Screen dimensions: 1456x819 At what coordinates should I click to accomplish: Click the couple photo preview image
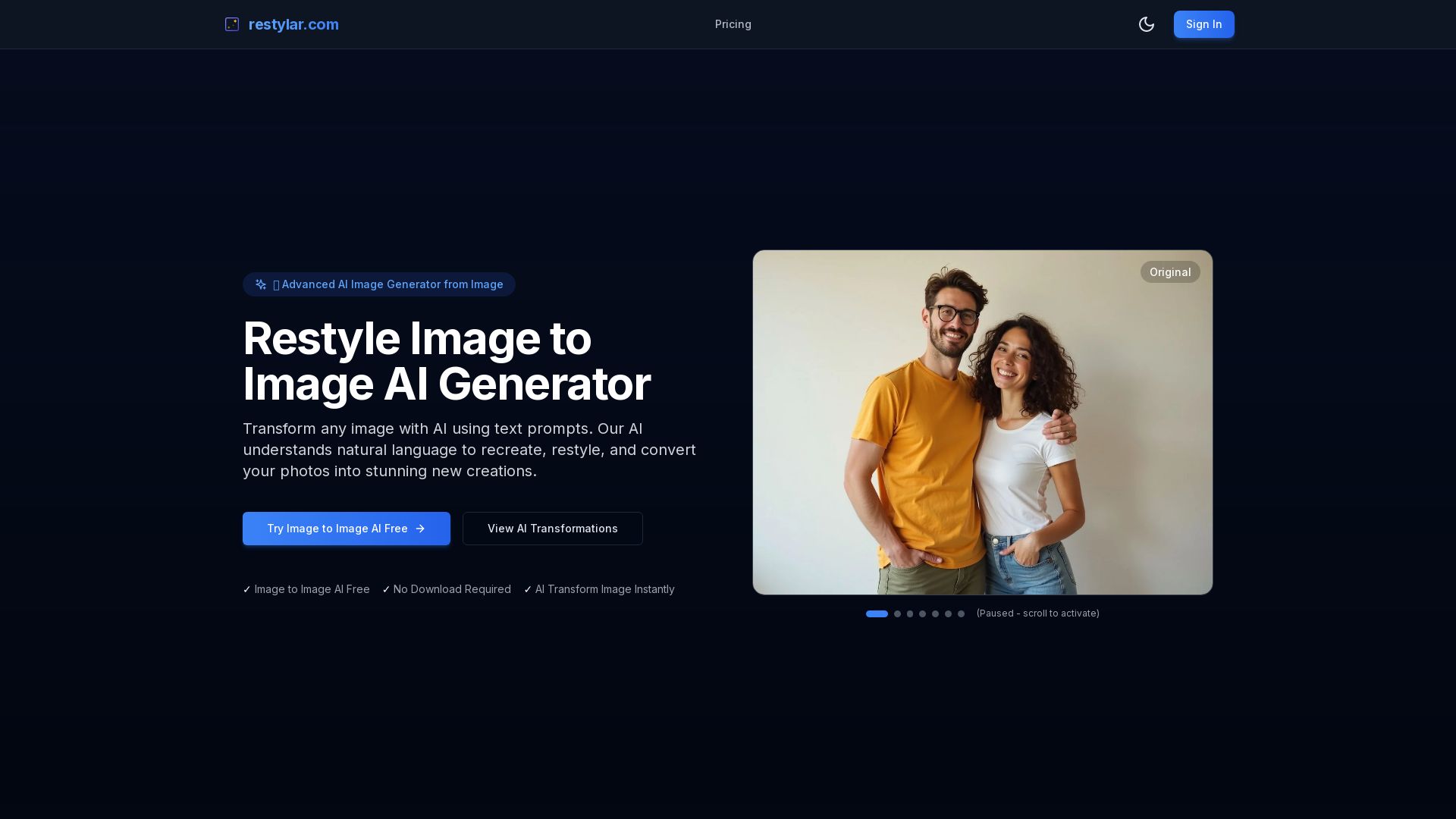[x=982, y=440]
